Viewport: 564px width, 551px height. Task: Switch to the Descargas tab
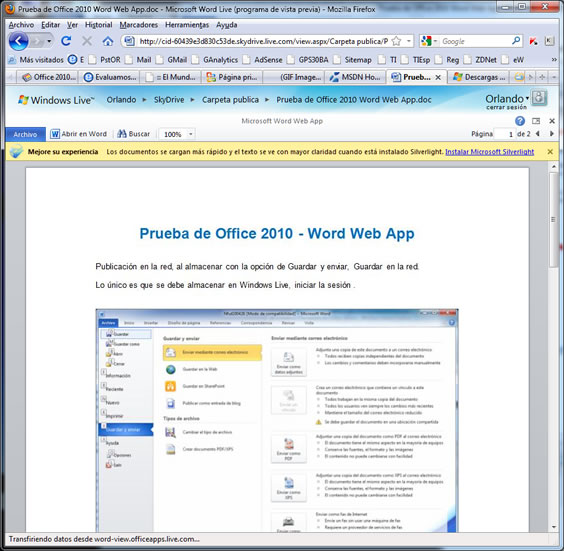click(479, 77)
